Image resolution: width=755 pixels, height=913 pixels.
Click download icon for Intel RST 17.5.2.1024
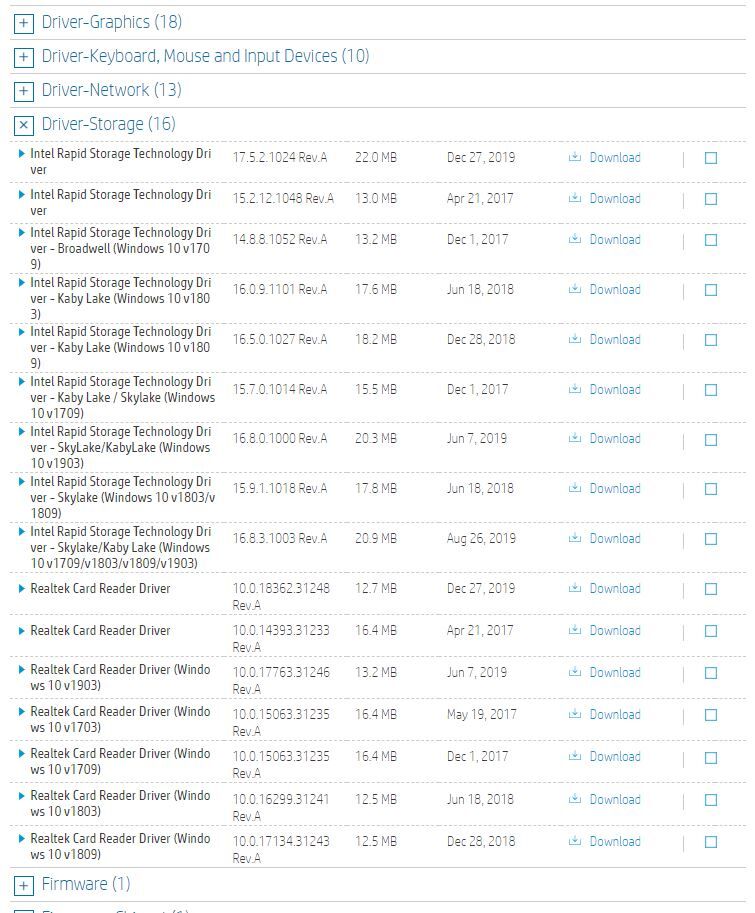pyautogui.click(x=575, y=157)
